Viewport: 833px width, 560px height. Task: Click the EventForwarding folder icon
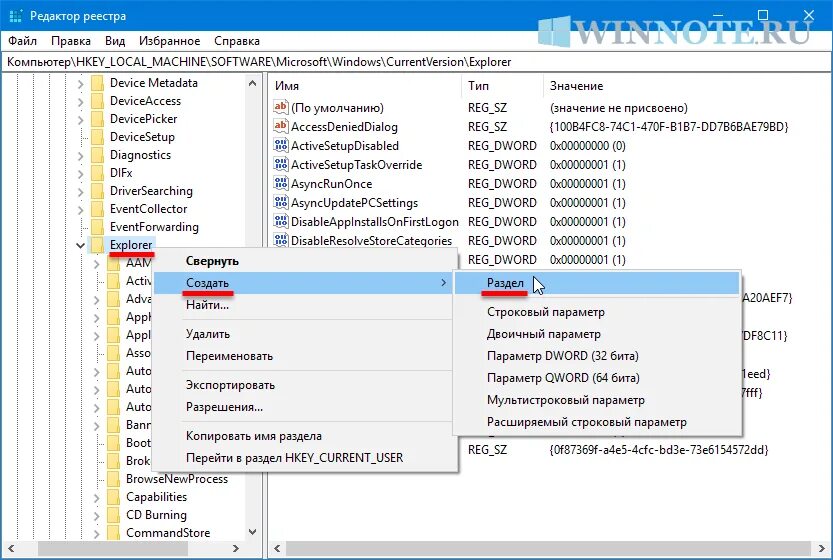pyautogui.click(x=98, y=227)
